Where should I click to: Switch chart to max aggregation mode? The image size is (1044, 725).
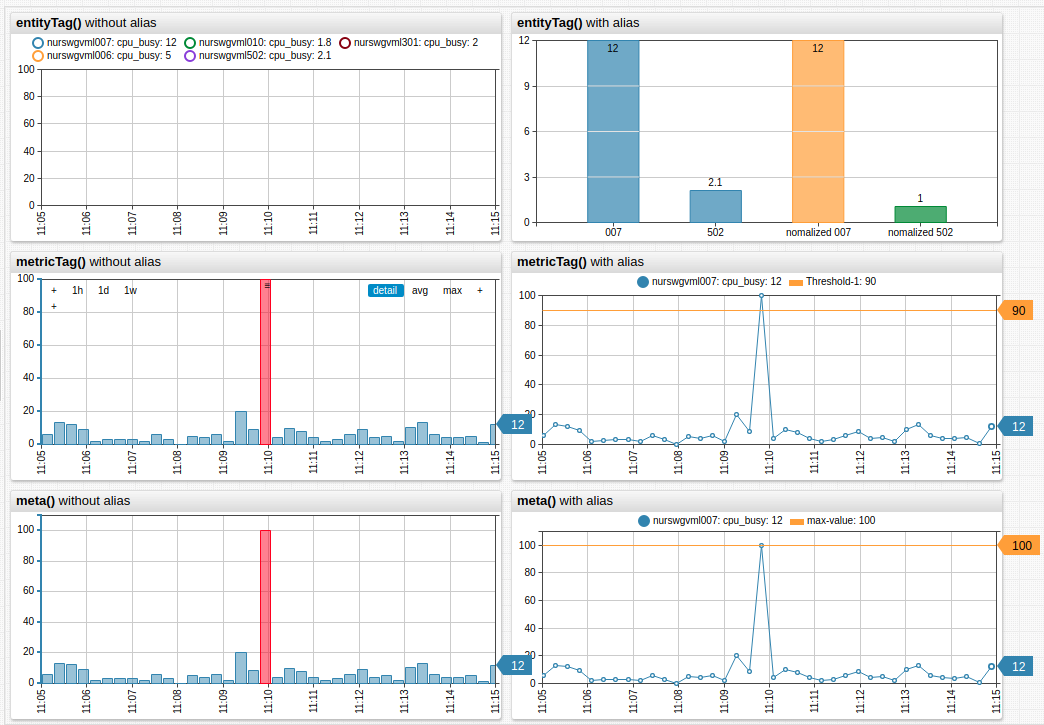pyautogui.click(x=451, y=290)
